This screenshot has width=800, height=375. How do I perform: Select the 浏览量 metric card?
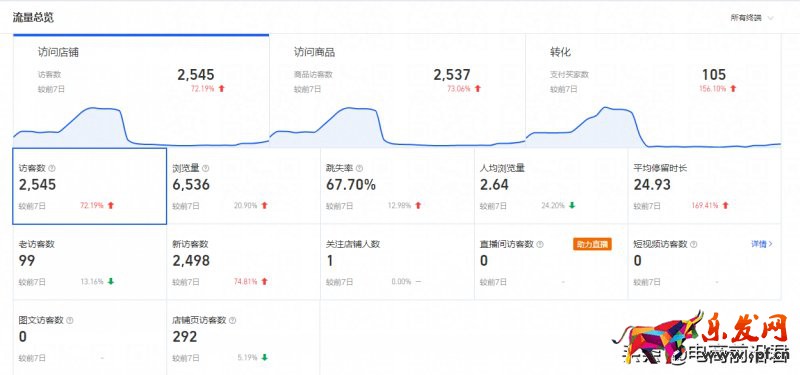(243, 186)
